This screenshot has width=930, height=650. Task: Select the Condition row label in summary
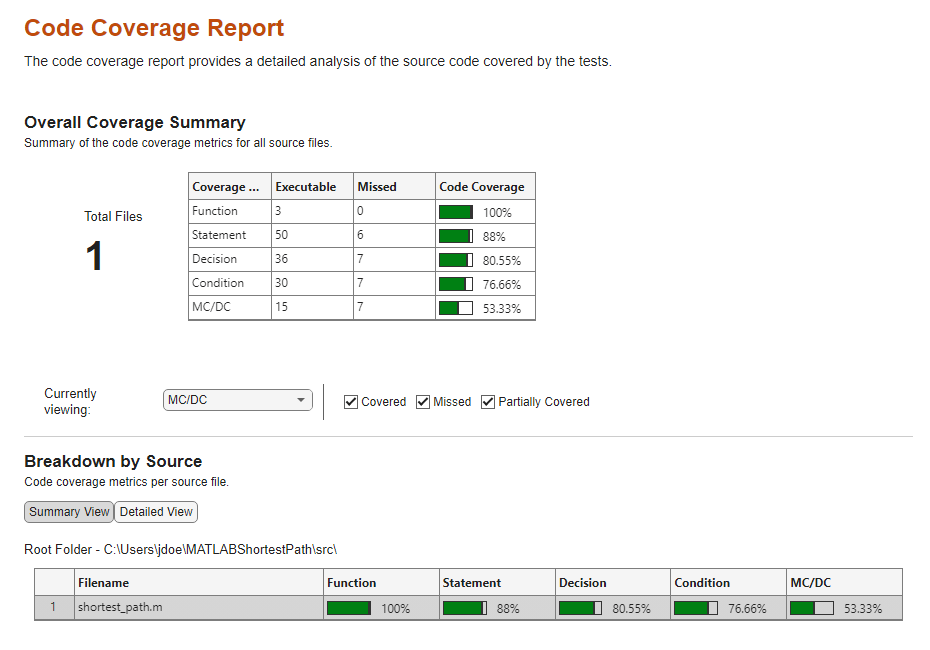coord(218,283)
